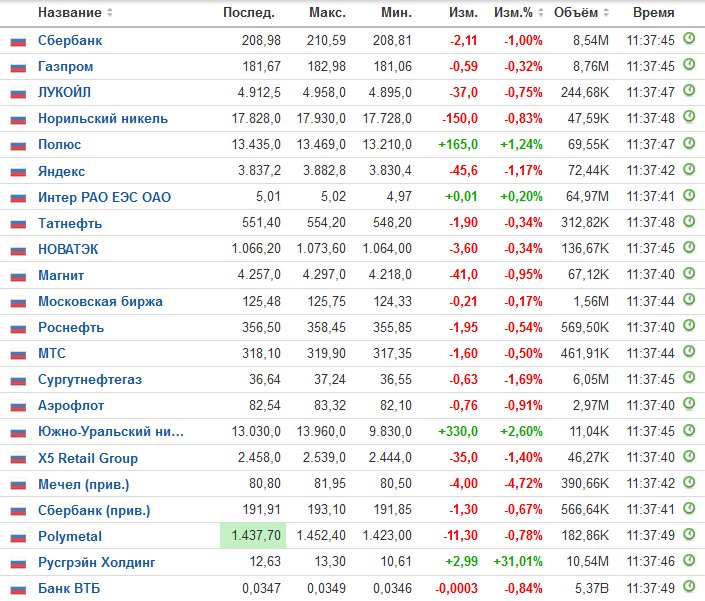Click the Russian flag next to Газпром
The width and height of the screenshot is (705, 601).
coord(18,68)
